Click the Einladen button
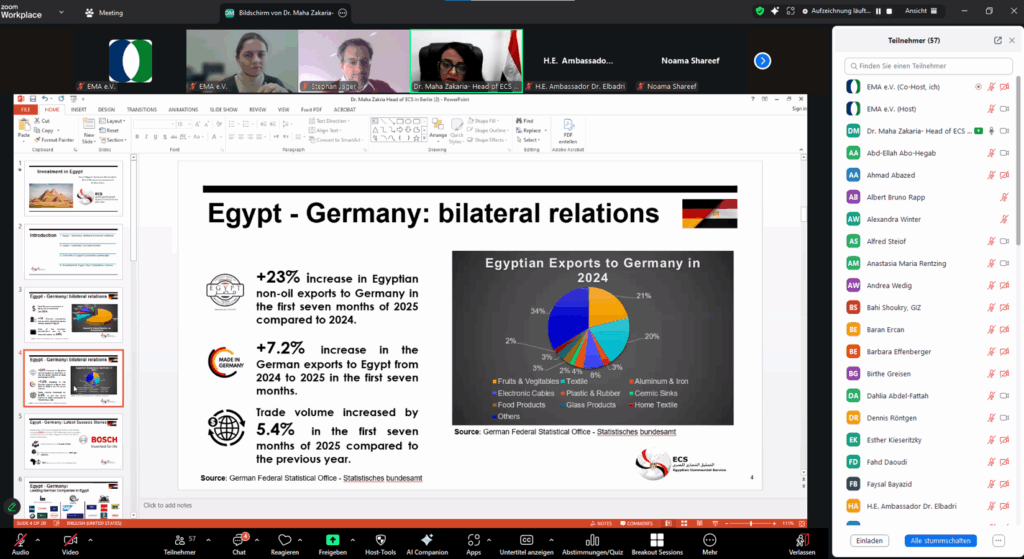Image resolution: width=1024 pixels, height=559 pixels. pyautogui.click(x=870, y=540)
